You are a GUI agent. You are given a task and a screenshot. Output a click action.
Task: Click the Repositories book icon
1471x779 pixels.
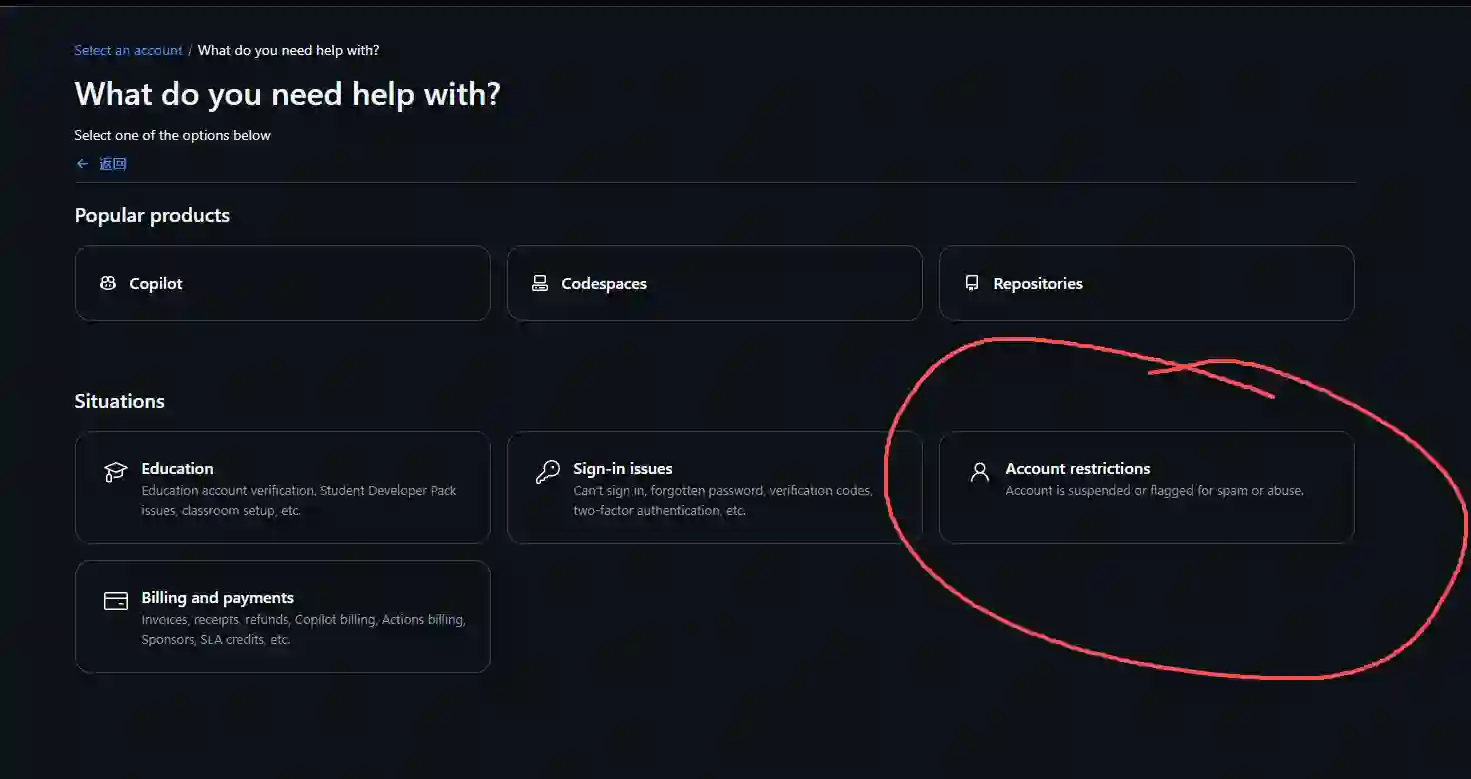tap(971, 283)
